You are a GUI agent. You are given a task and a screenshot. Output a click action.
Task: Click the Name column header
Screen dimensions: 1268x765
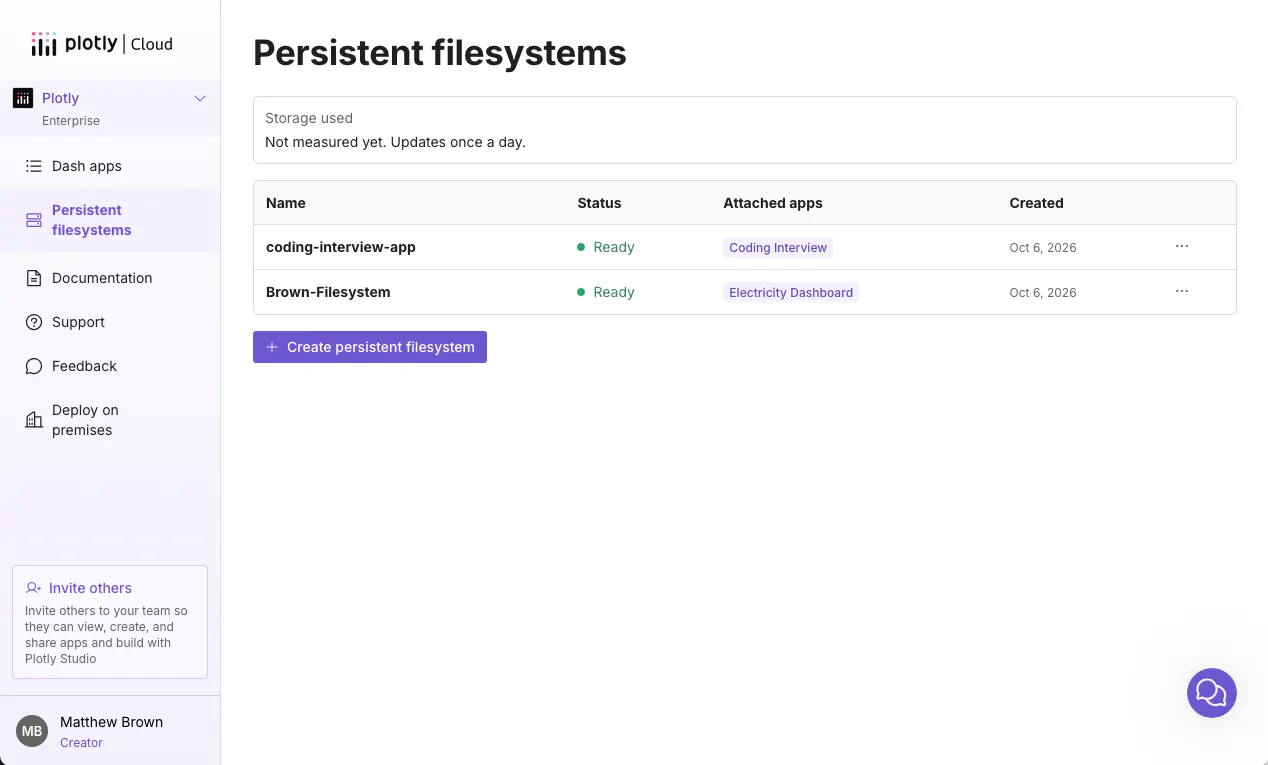(286, 203)
